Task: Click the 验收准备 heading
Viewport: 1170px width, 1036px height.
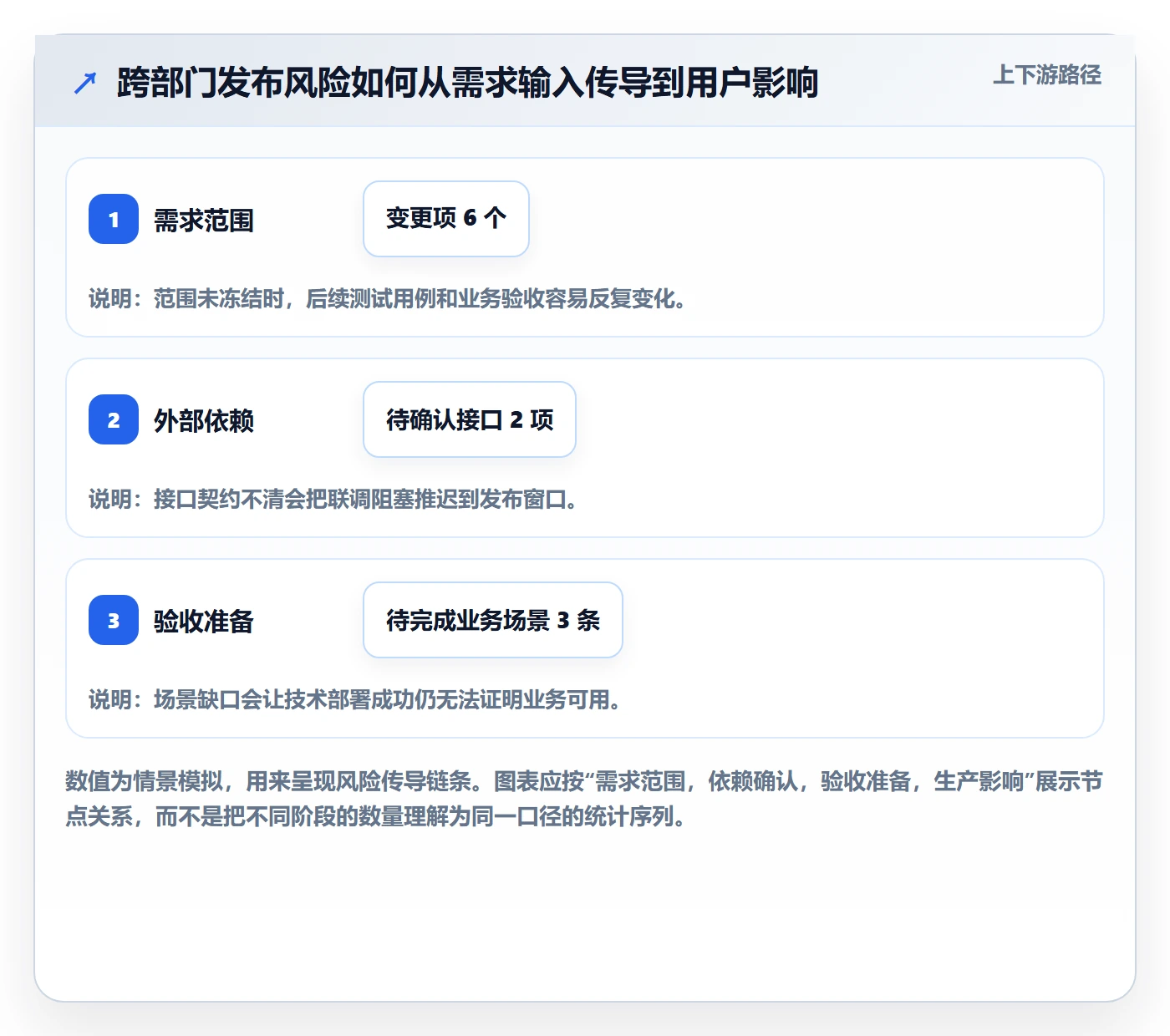Action: 204,622
